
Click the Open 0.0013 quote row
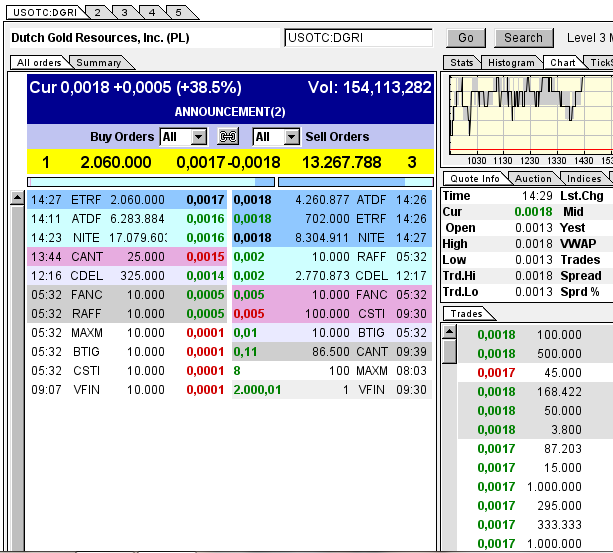(x=498, y=228)
